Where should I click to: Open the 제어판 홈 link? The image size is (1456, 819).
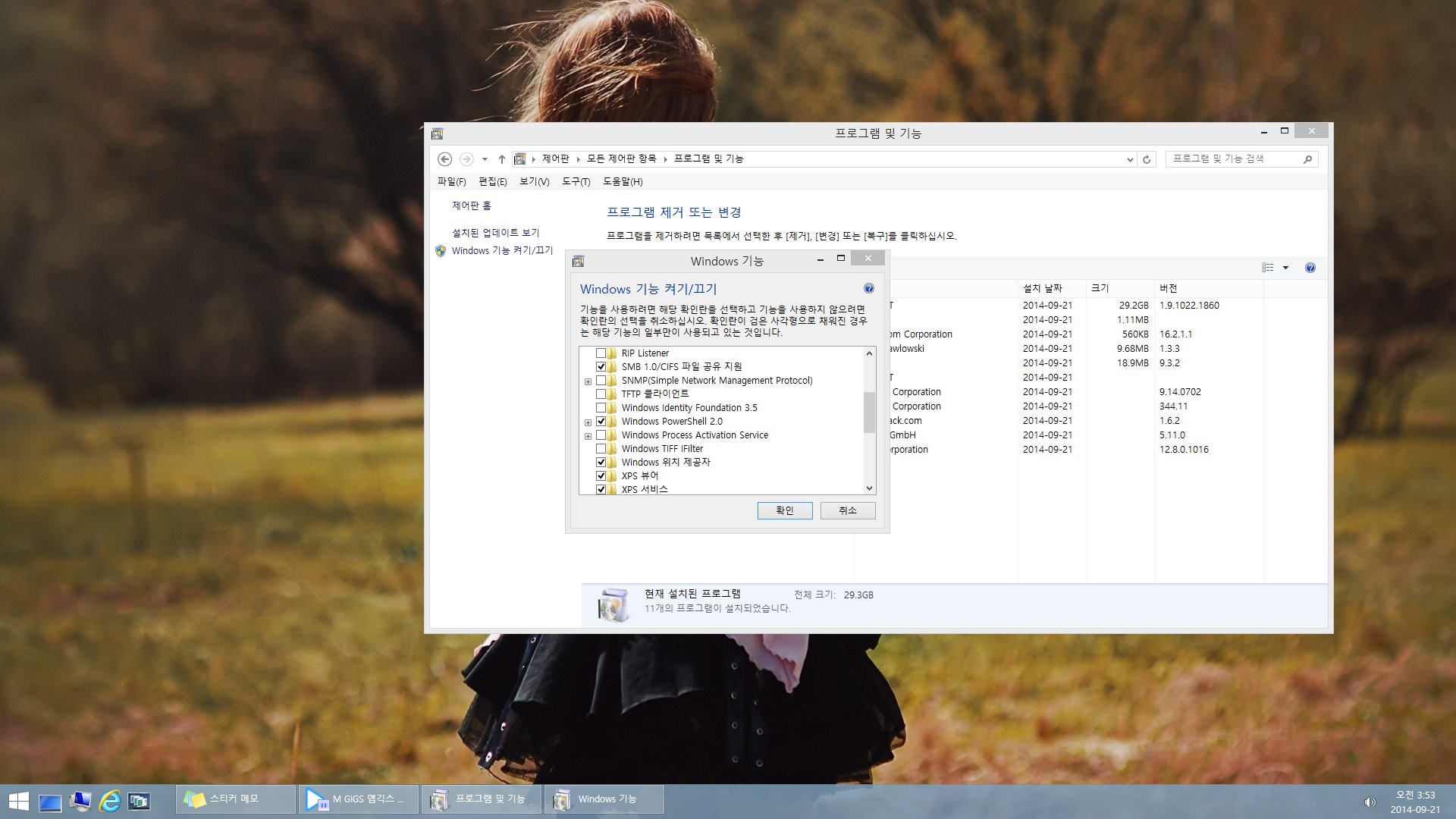click(x=471, y=206)
